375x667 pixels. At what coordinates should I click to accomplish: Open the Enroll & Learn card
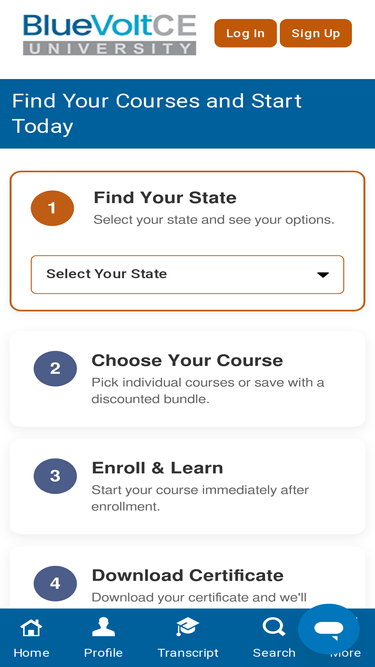(x=187, y=487)
